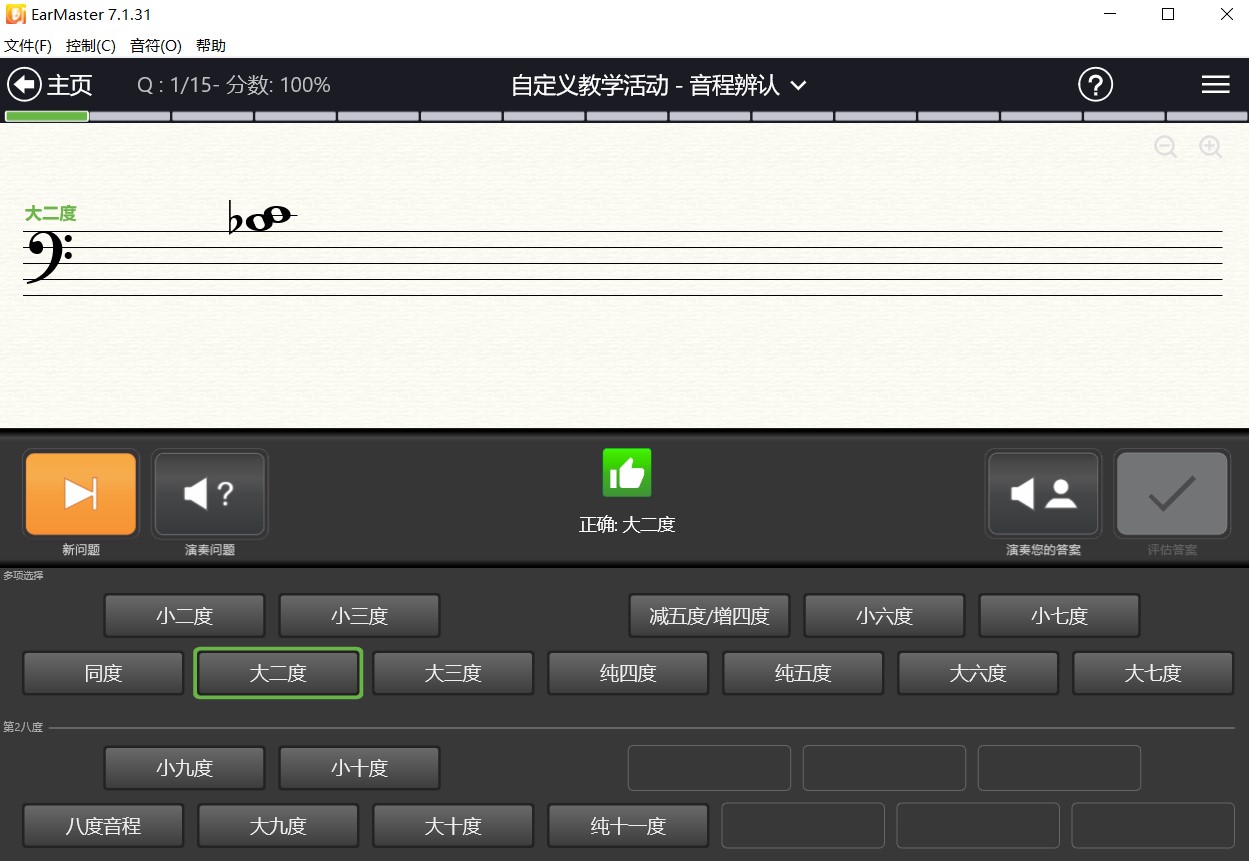Open the hamburger menu
The image size is (1249, 861).
tap(1215, 85)
